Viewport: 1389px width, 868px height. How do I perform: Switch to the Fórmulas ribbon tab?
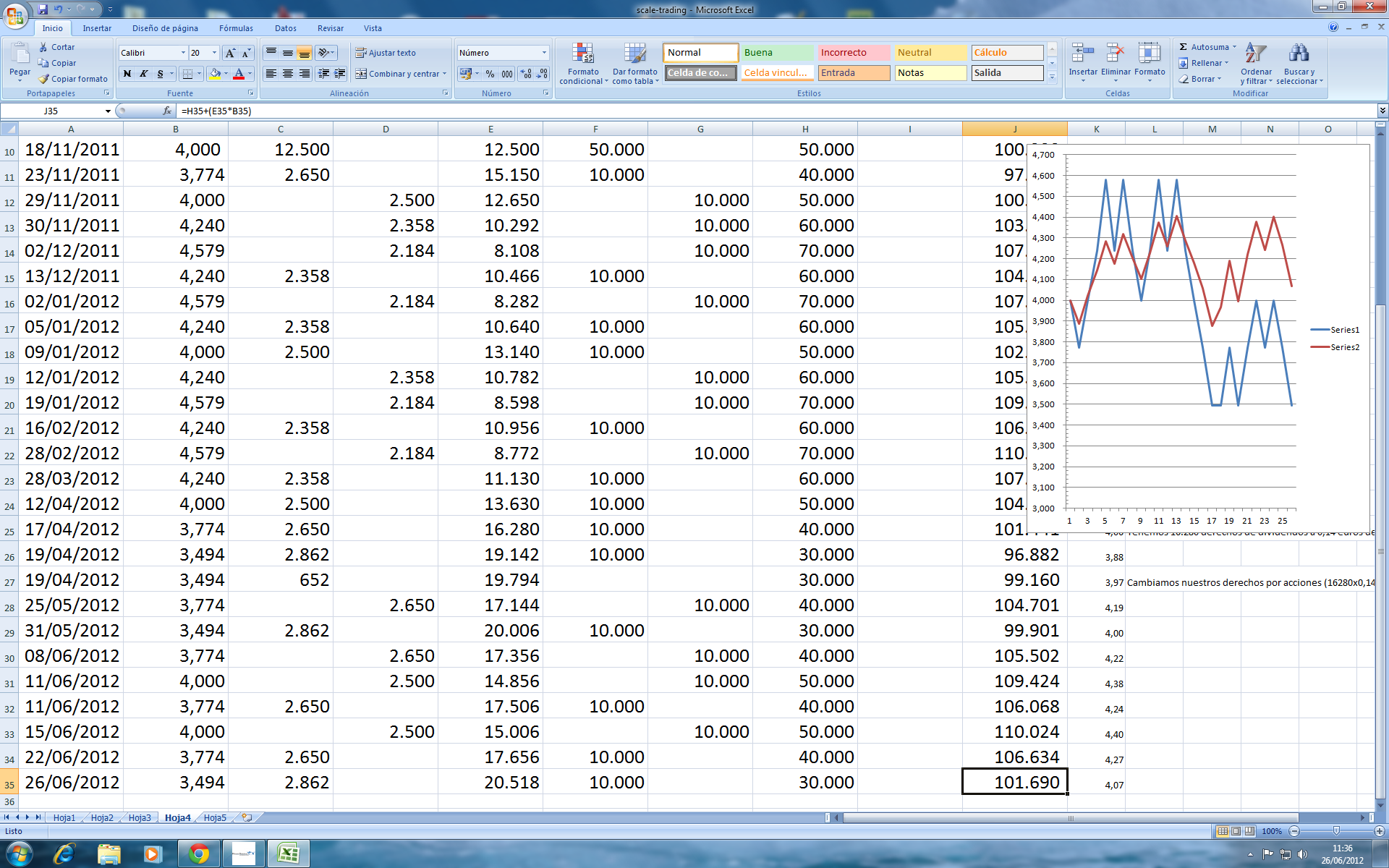(236, 28)
